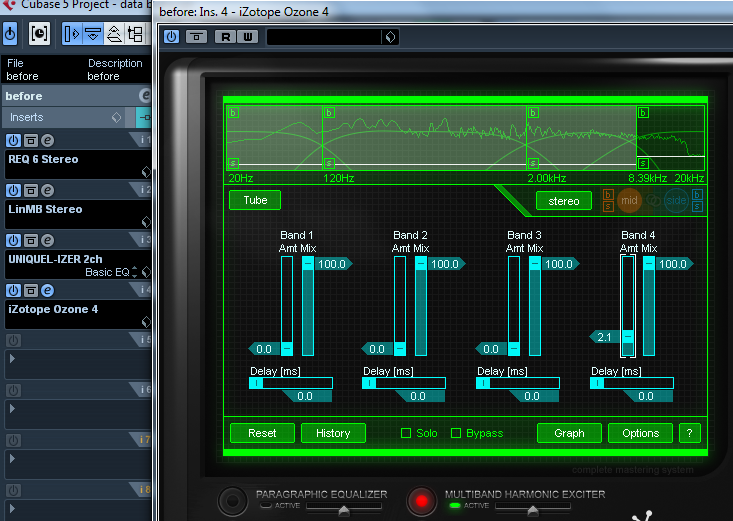733x521 pixels.
Task: Select REQ 6 Stereo insert slot
Action: click(x=78, y=164)
